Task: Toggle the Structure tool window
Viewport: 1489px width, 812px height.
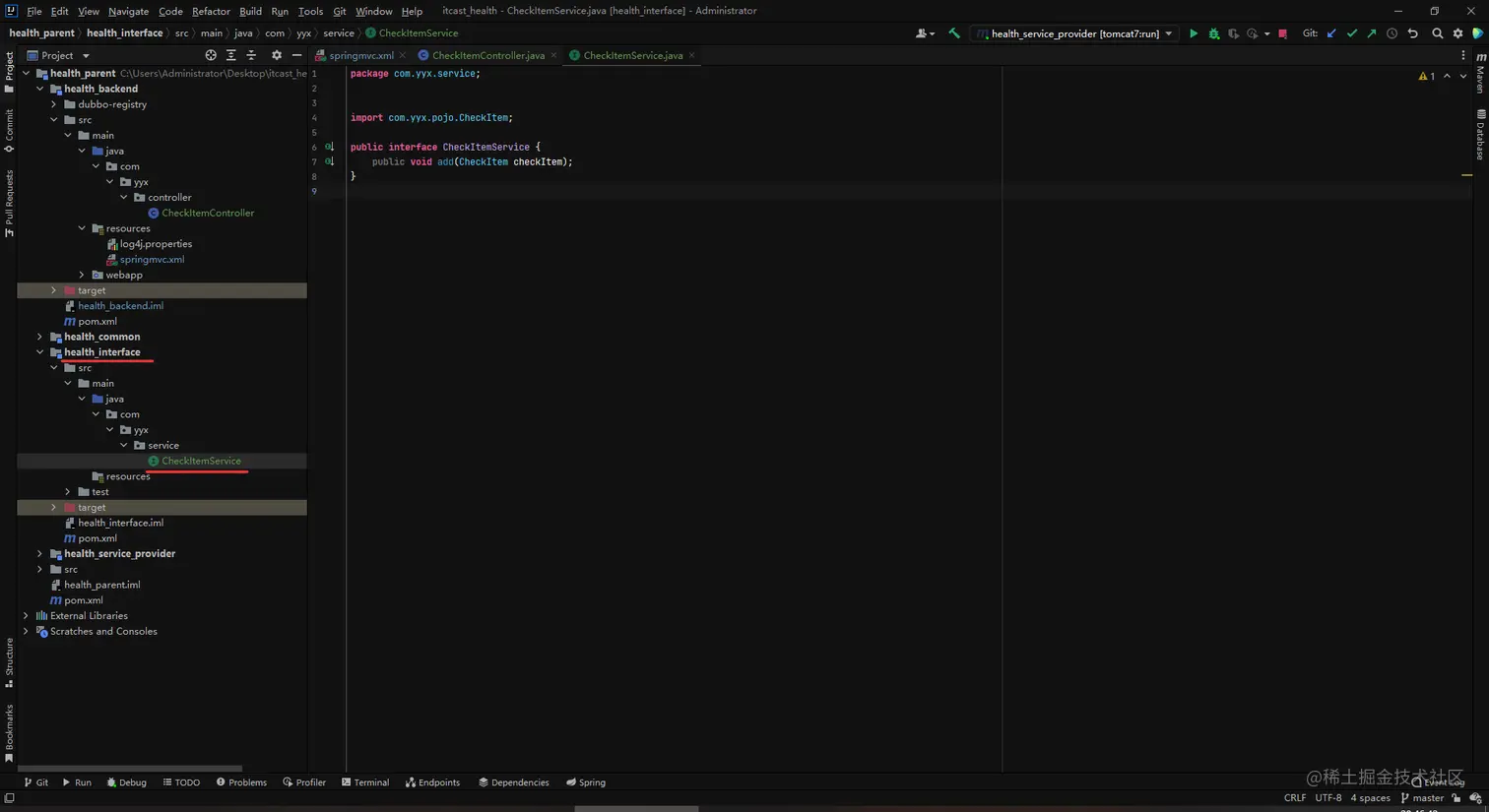Action: click(9, 662)
